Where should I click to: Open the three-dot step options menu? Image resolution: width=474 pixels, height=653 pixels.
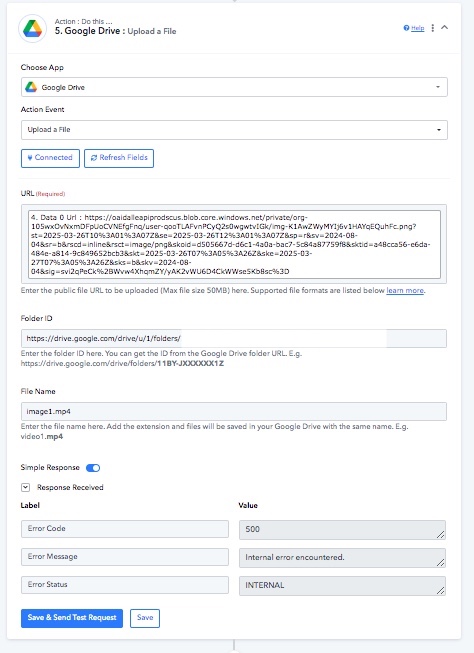[433, 28]
